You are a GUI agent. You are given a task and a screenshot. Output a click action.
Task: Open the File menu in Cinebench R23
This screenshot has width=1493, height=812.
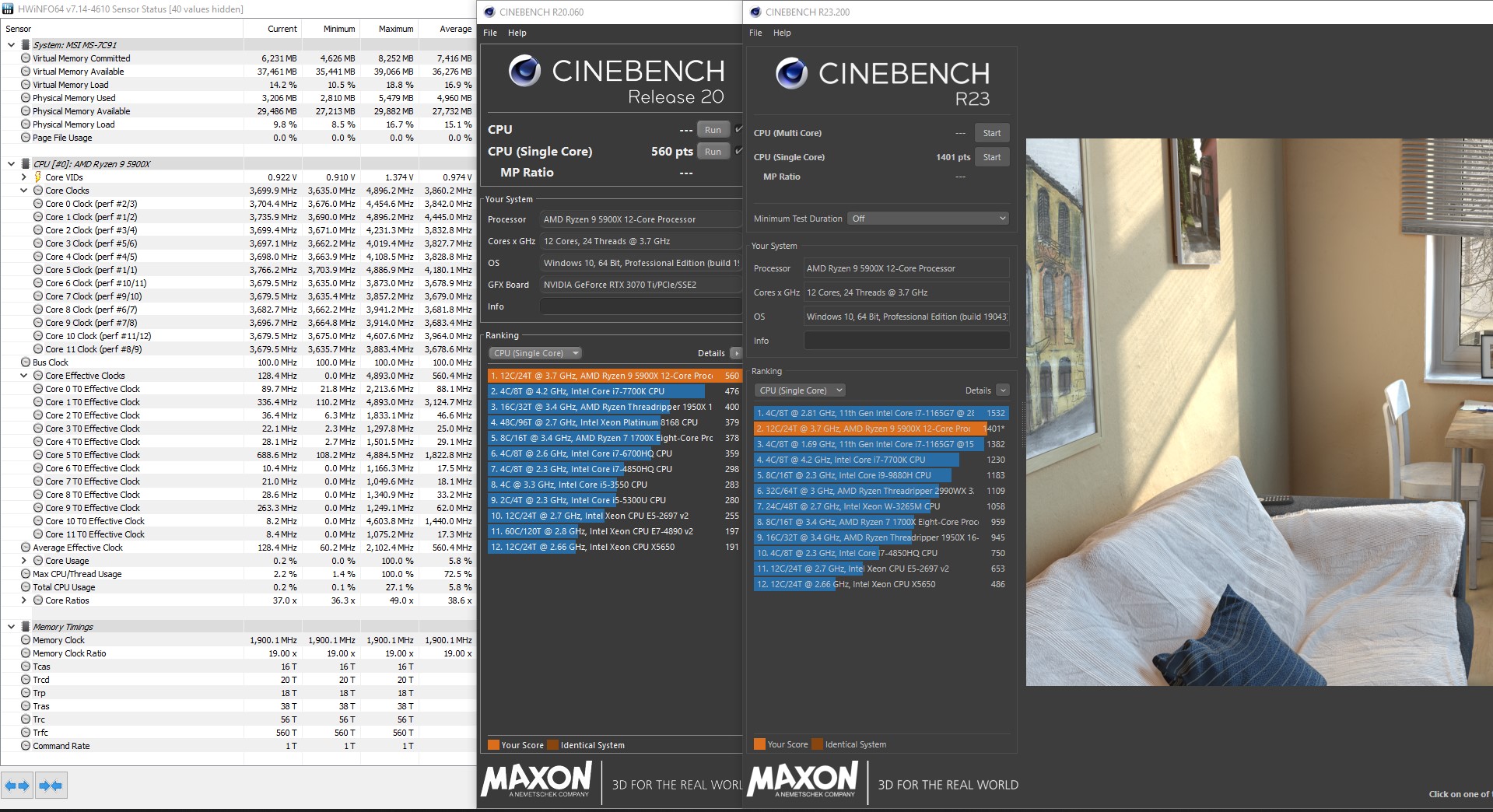tap(755, 33)
